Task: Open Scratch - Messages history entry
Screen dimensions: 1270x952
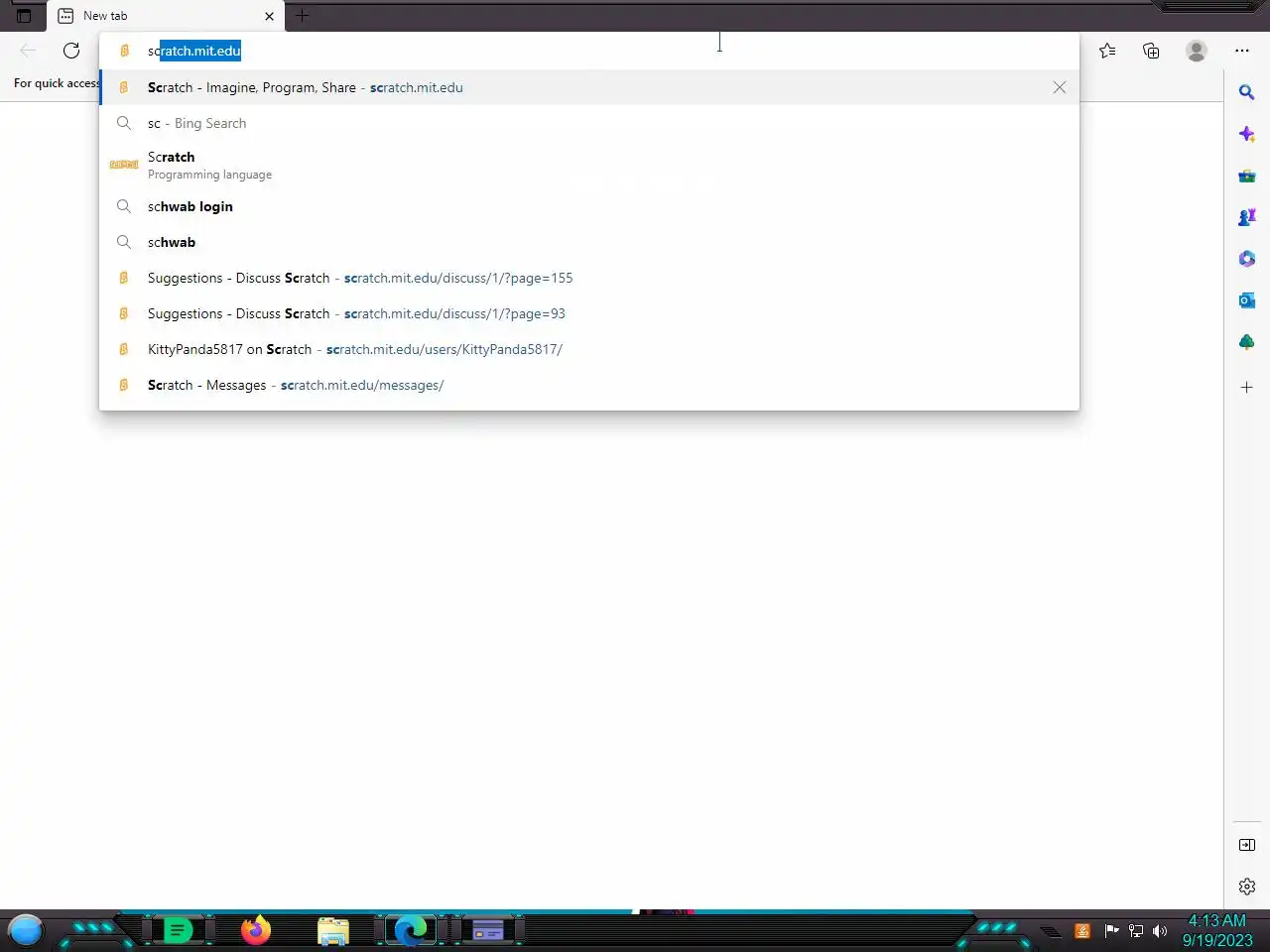Action: (589, 385)
